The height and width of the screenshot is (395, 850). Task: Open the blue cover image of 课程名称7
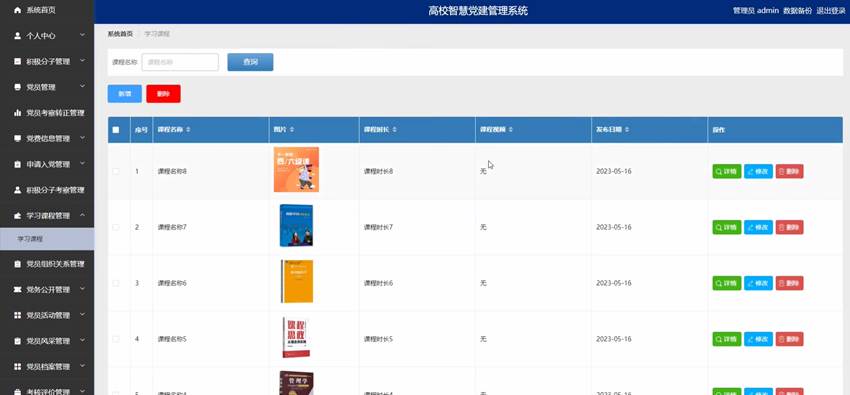tap(296, 225)
